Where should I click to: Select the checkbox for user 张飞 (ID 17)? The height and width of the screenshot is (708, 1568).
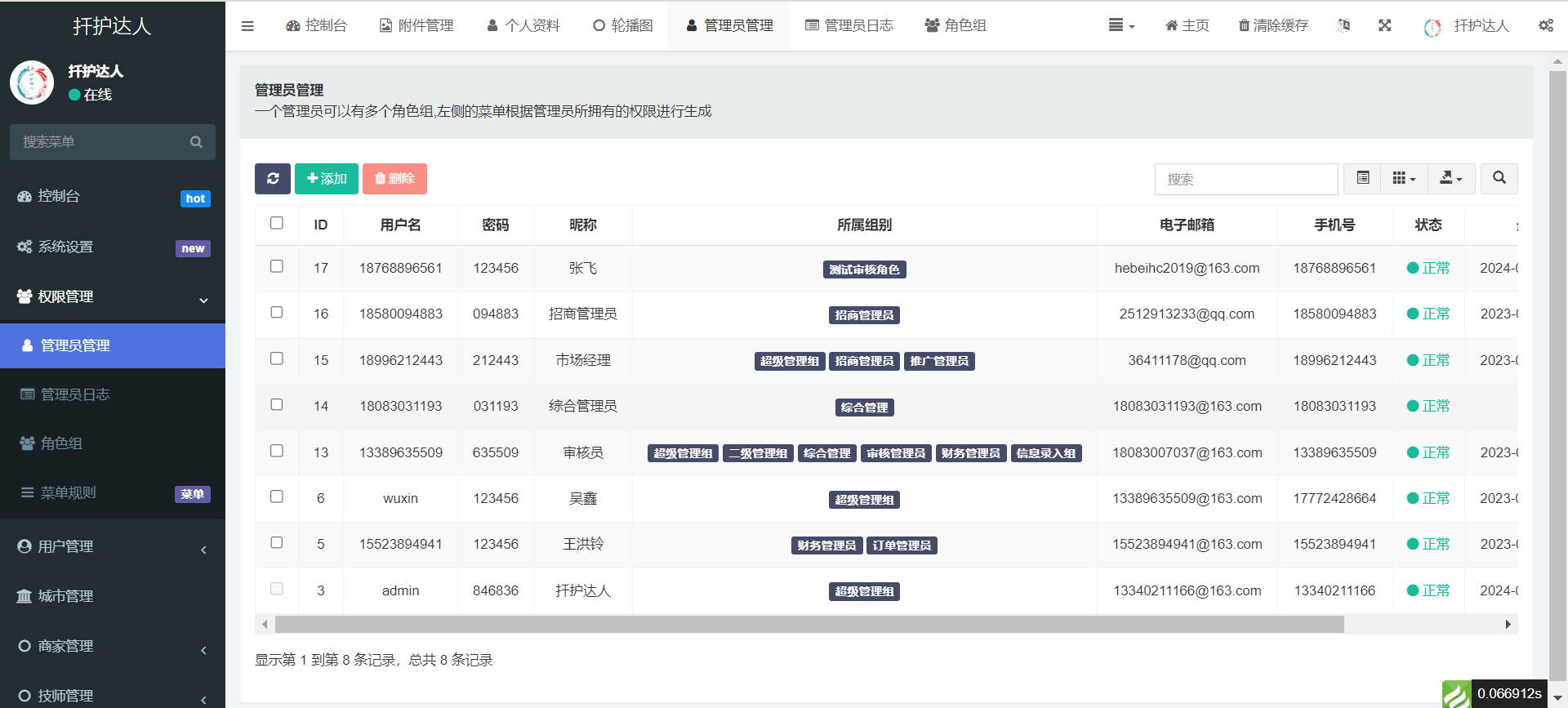[x=277, y=266]
